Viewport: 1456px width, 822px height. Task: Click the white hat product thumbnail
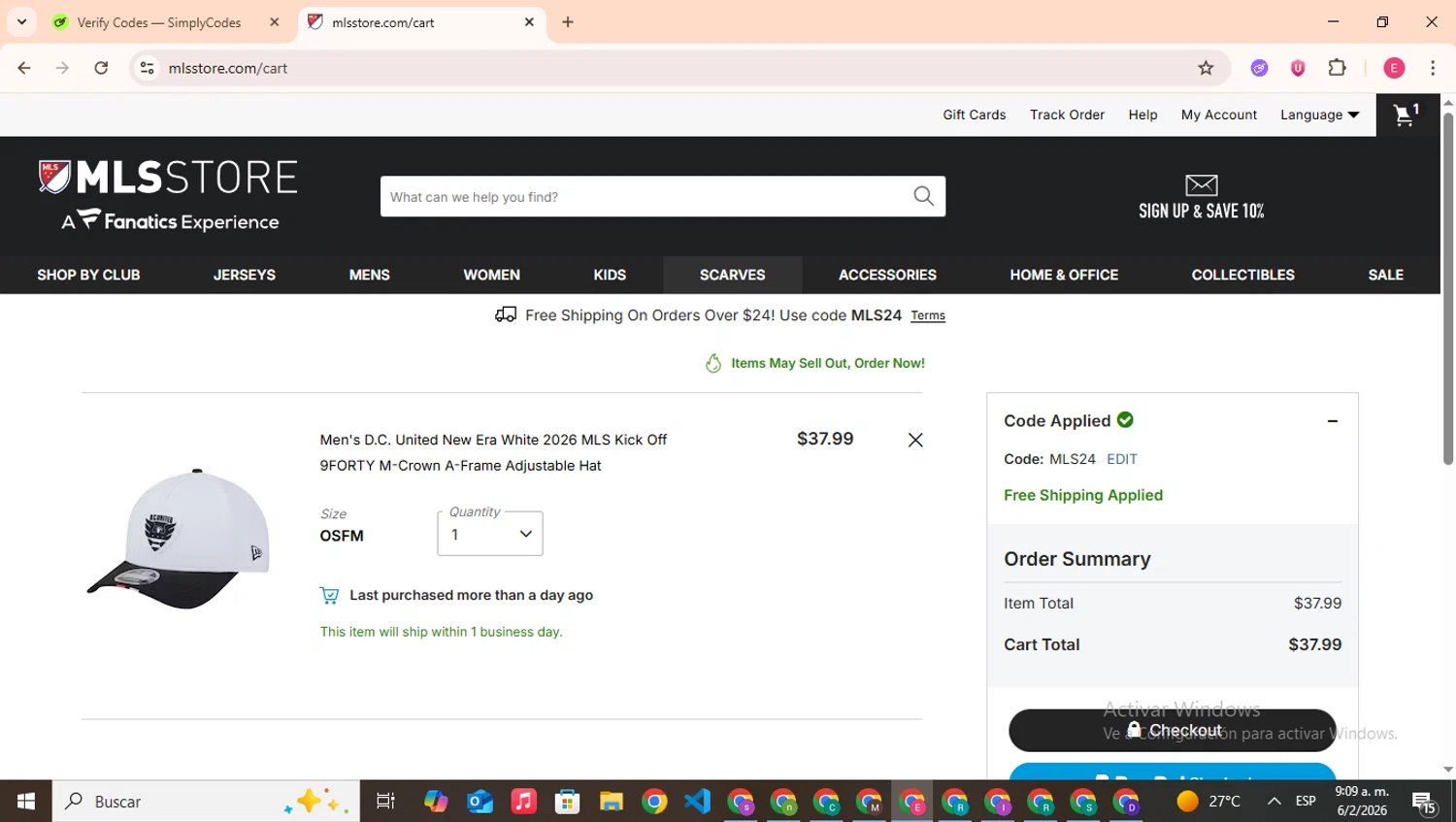(x=179, y=537)
